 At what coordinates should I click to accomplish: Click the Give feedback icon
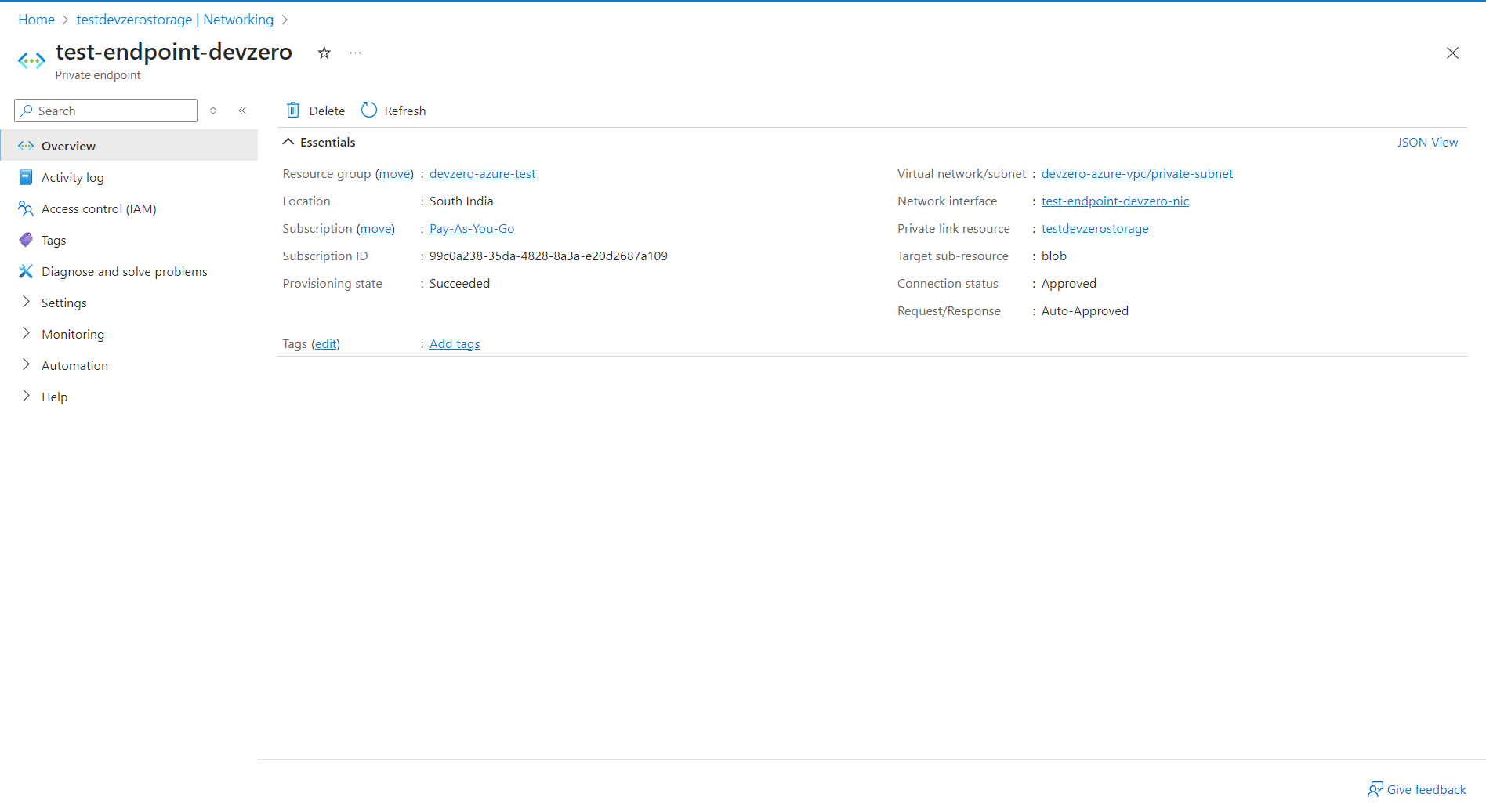[x=1376, y=789]
